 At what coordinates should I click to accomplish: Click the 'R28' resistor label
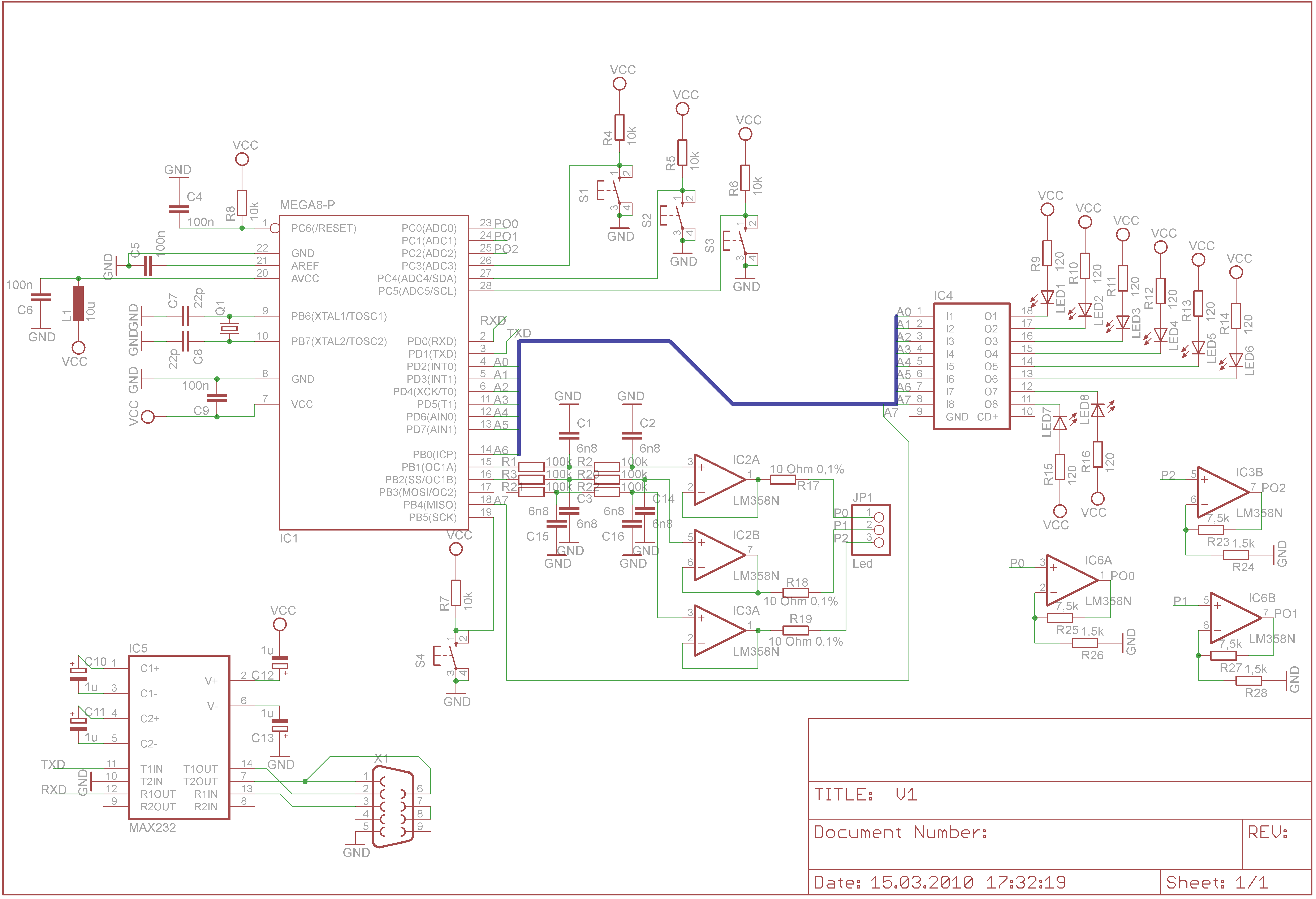pyautogui.click(x=1256, y=693)
